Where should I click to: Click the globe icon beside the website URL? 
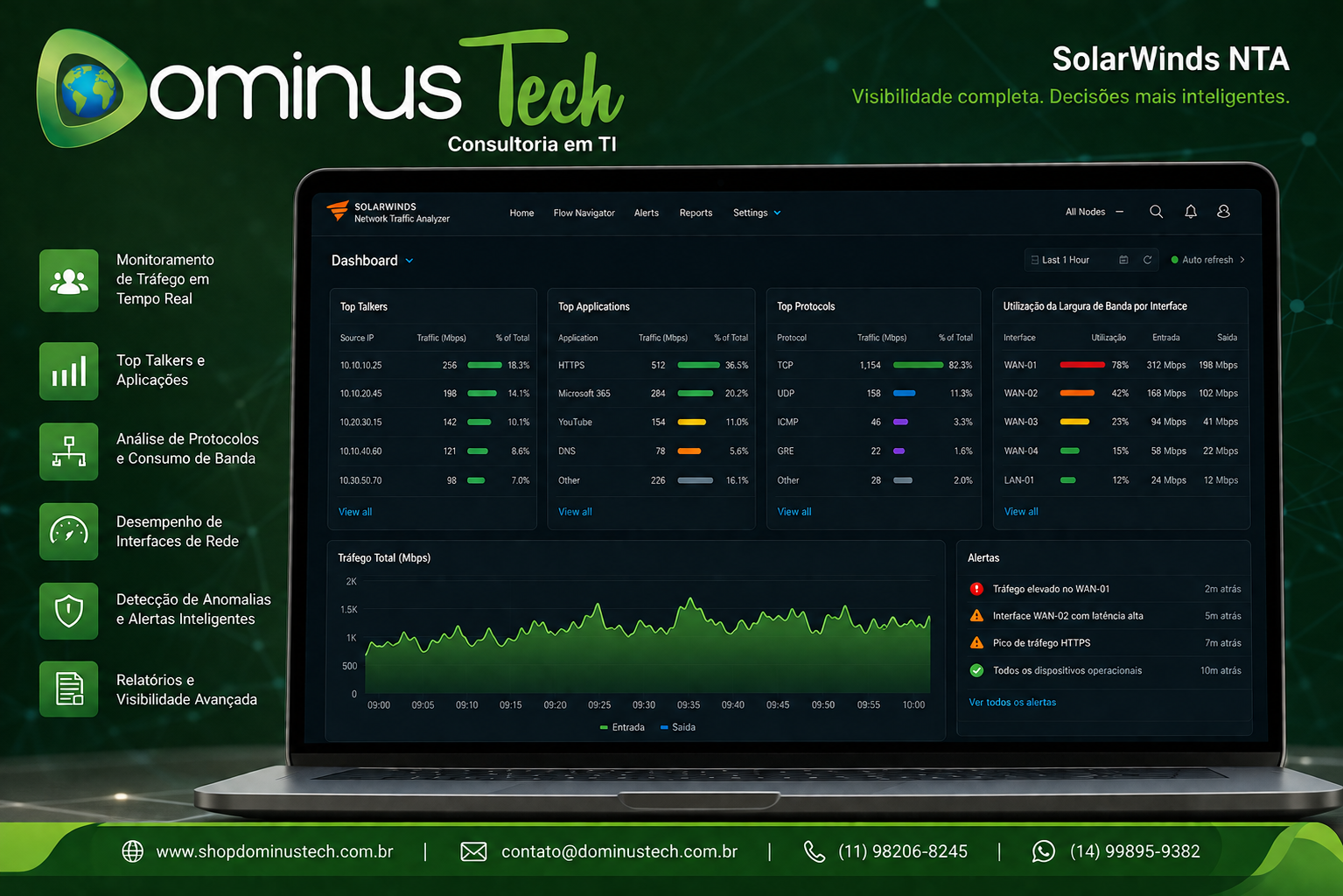[132, 851]
